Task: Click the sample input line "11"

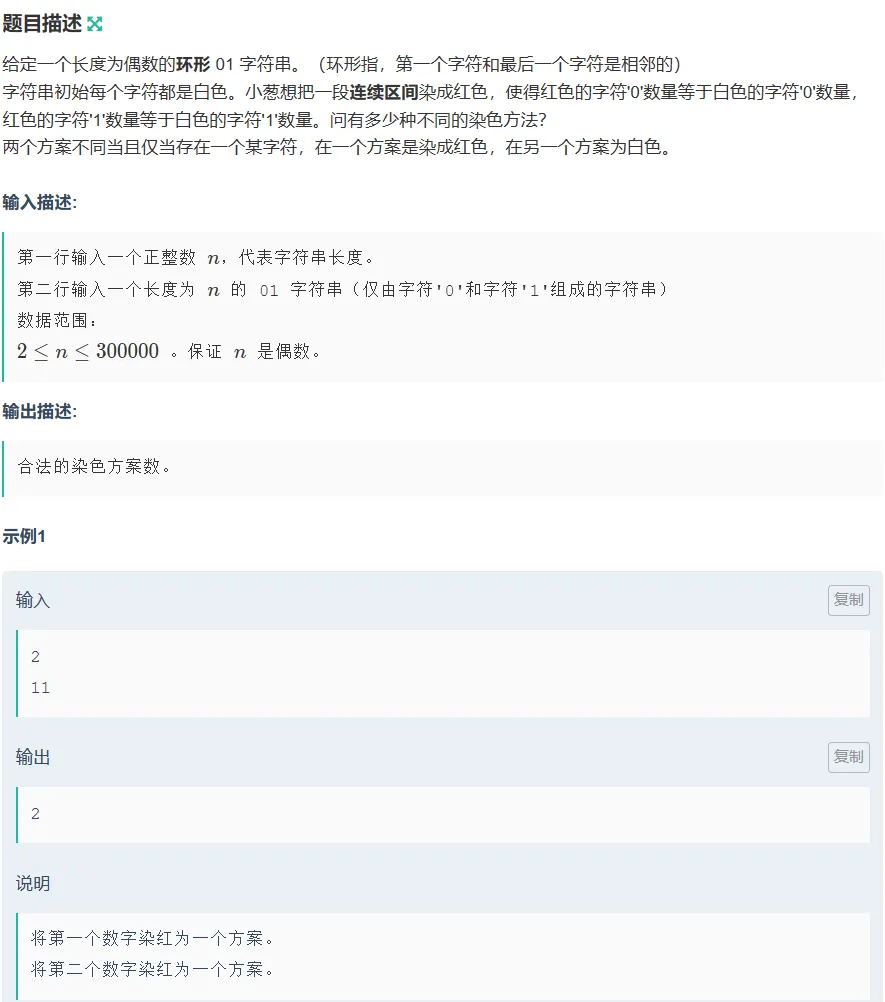Action: pos(40,688)
